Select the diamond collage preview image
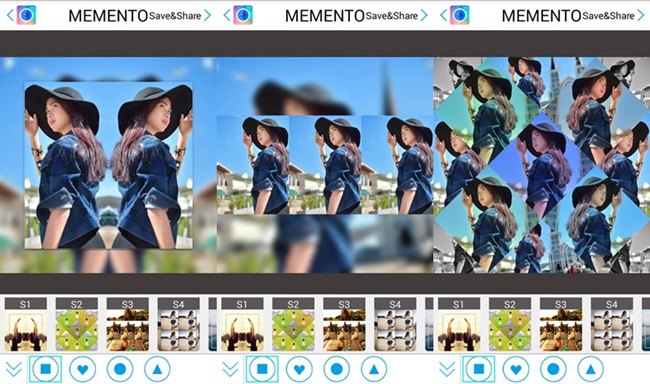The image size is (650, 384). pos(542,165)
